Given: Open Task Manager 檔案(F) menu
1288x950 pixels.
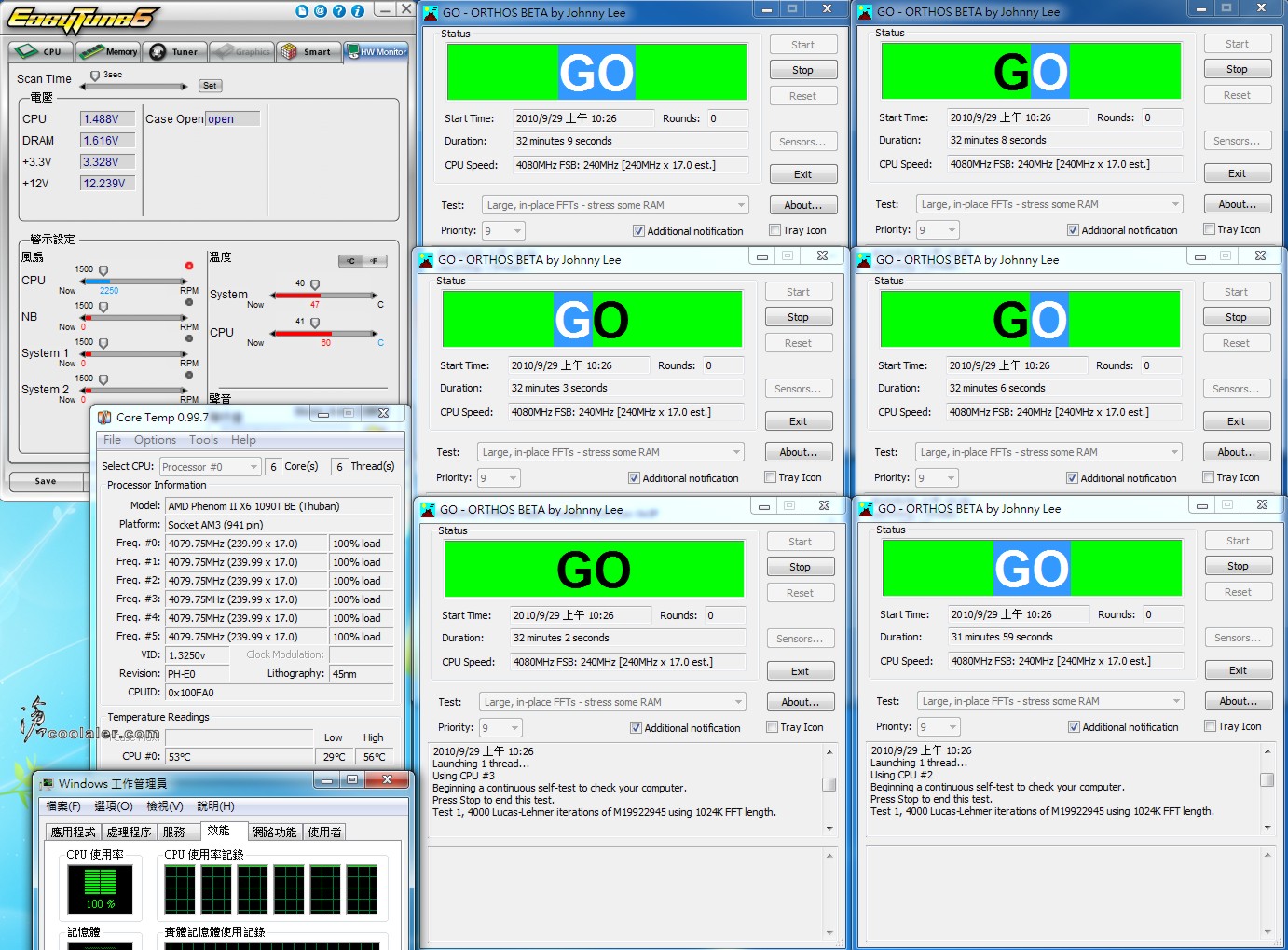Looking at the screenshot, I should [x=64, y=806].
